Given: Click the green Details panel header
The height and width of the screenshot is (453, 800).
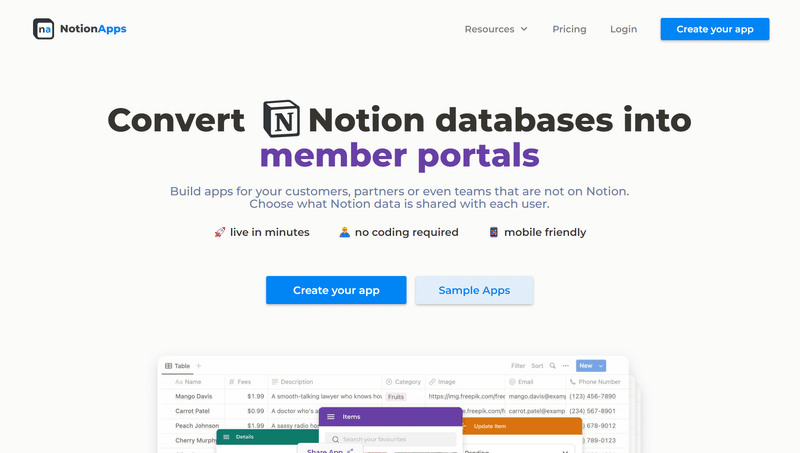Looking at the screenshot, I should click(268, 437).
